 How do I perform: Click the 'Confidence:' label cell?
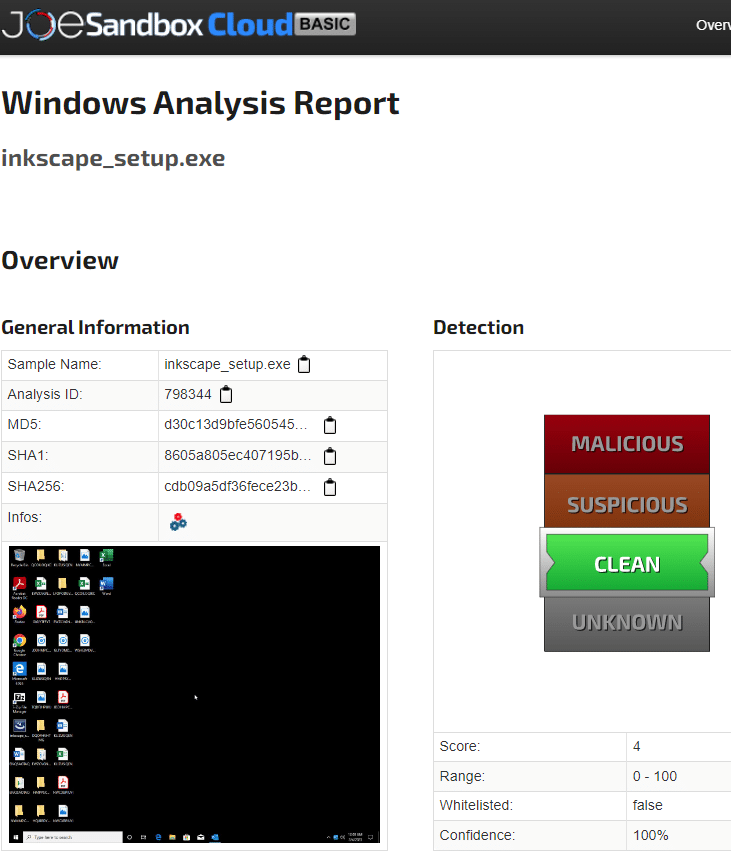530,835
